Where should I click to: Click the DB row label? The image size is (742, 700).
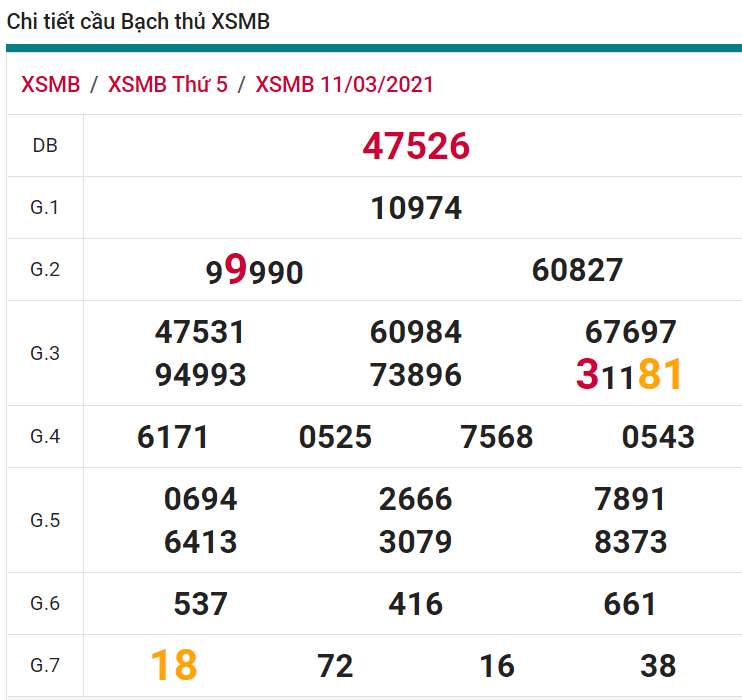(x=45, y=146)
